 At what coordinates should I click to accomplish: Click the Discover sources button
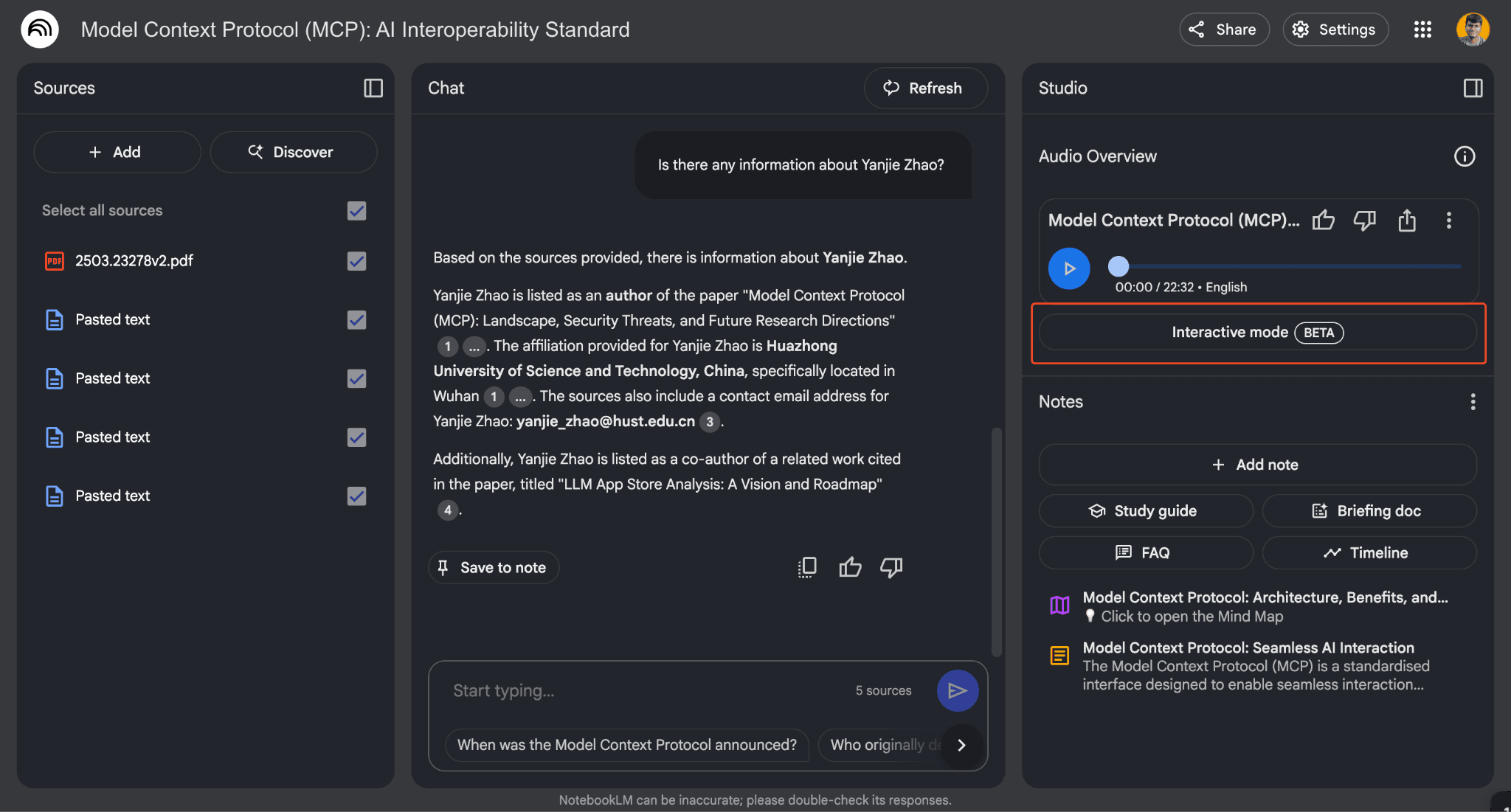[293, 152]
